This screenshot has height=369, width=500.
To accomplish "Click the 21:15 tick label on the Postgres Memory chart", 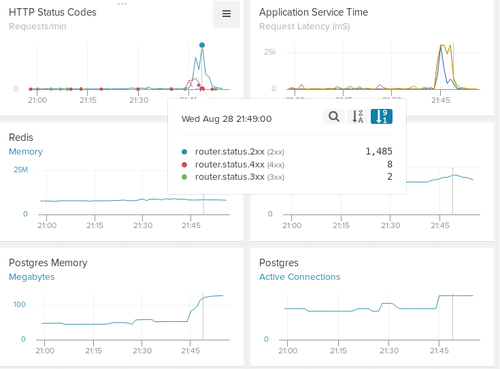I will [x=93, y=351].
